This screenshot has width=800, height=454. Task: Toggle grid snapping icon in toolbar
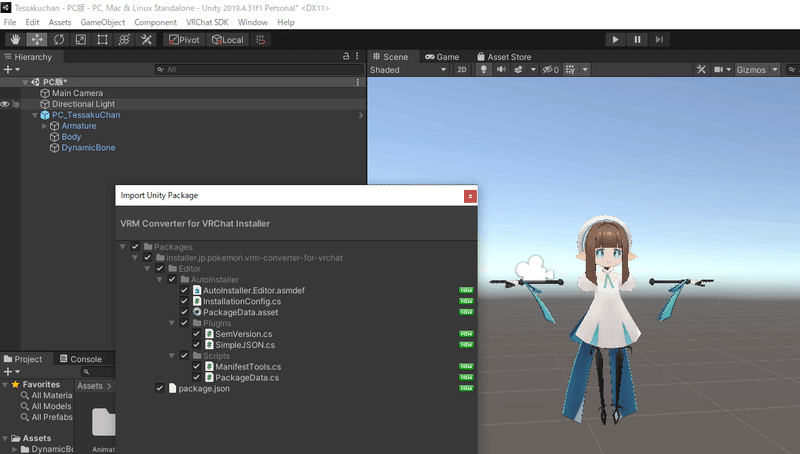tap(260, 40)
